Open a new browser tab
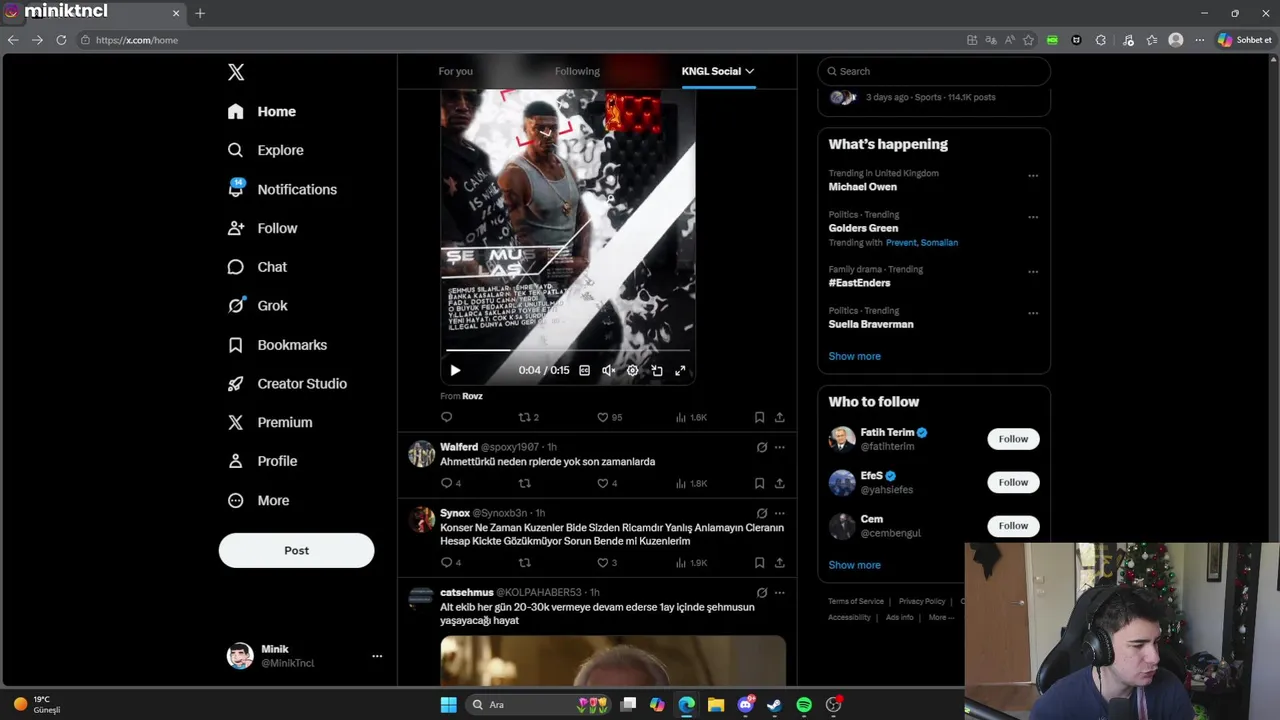Viewport: 1280px width, 720px height. point(200,13)
